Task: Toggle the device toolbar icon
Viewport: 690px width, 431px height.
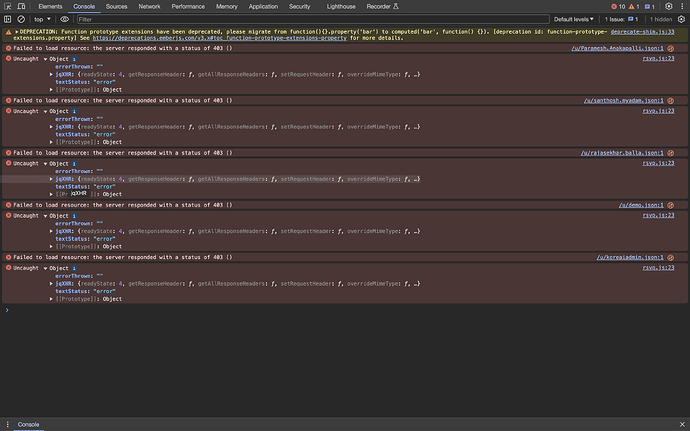Action: point(21,7)
